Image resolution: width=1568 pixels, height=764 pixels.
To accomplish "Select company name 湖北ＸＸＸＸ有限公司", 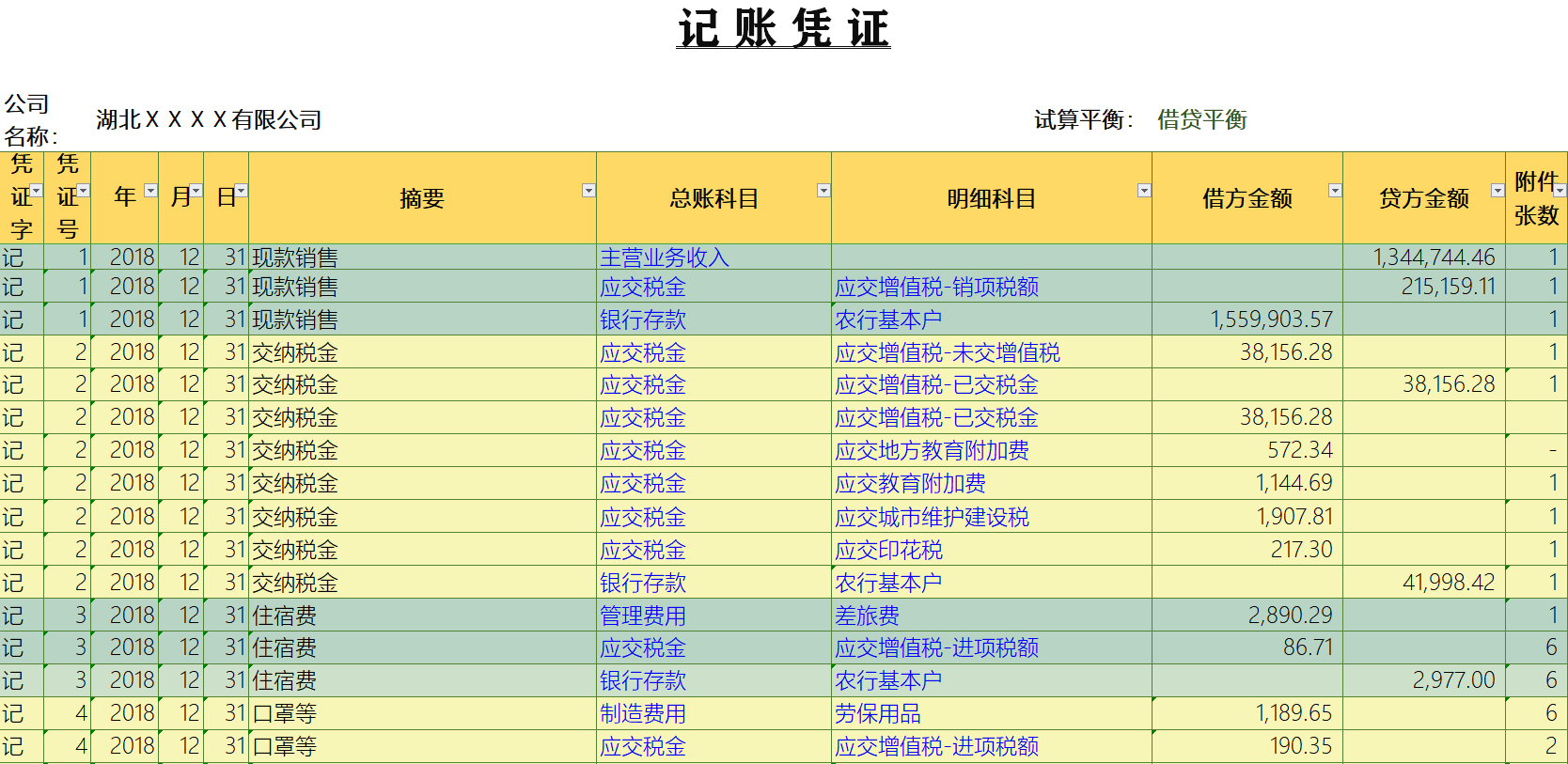I will [209, 120].
